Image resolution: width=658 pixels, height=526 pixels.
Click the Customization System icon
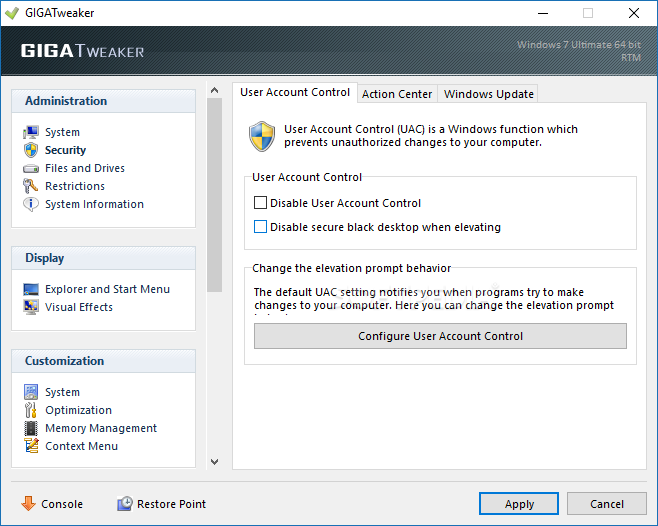[31, 392]
